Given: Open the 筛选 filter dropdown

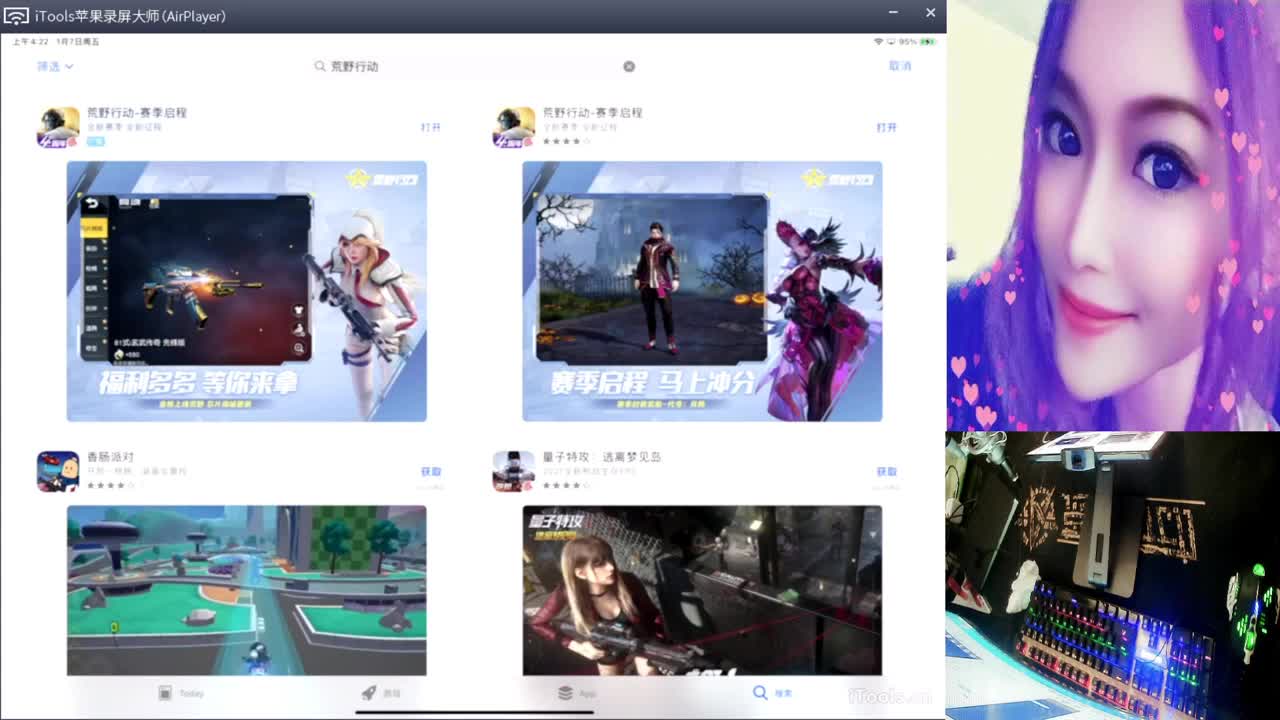Looking at the screenshot, I should click(x=55, y=66).
